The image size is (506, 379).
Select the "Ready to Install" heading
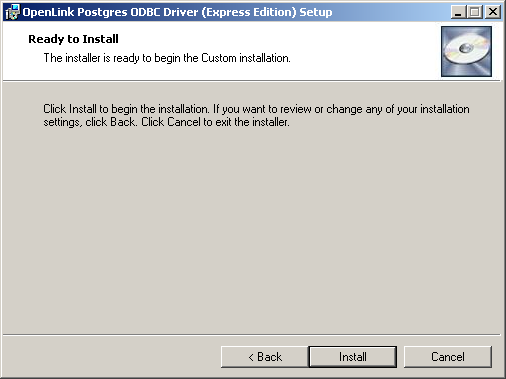73,39
